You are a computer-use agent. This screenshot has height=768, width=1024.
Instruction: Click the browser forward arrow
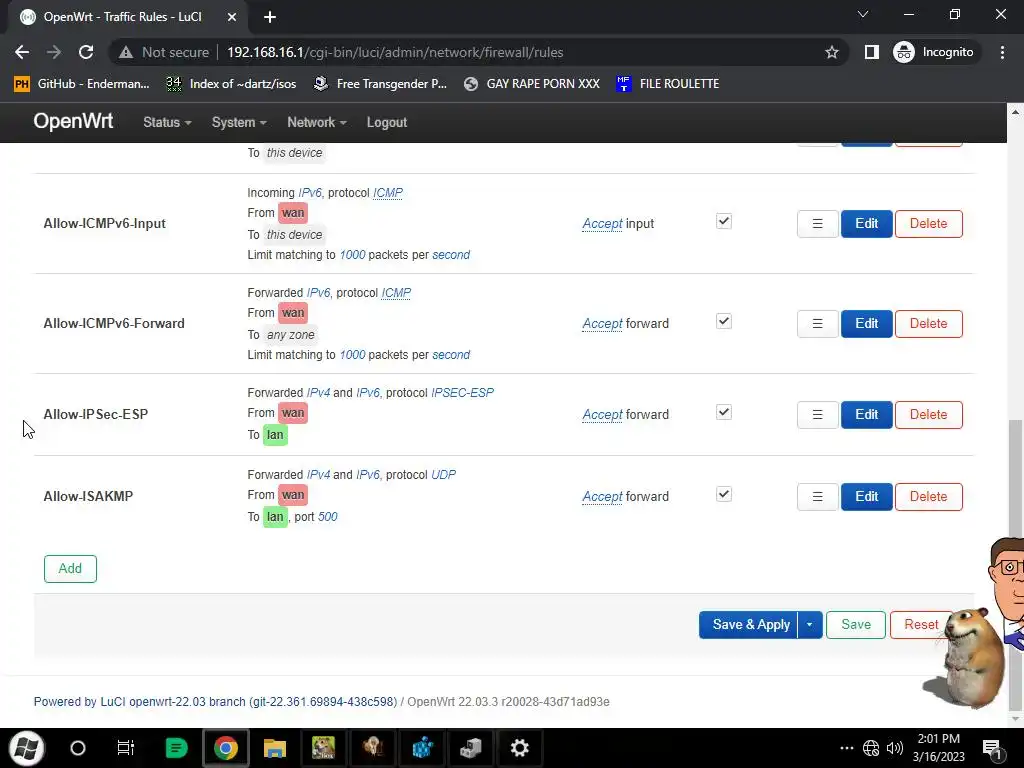[54, 52]
